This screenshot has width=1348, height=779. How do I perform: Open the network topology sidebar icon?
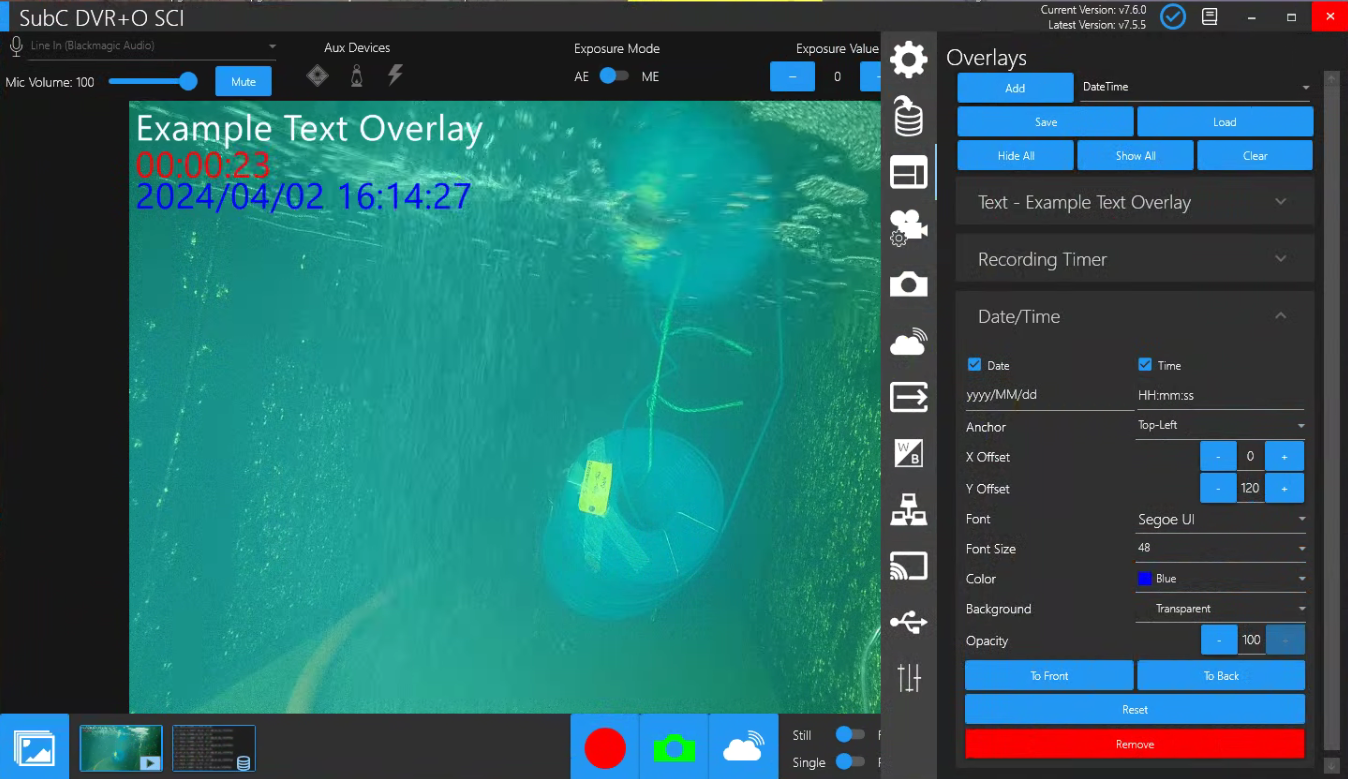[908, 512]
